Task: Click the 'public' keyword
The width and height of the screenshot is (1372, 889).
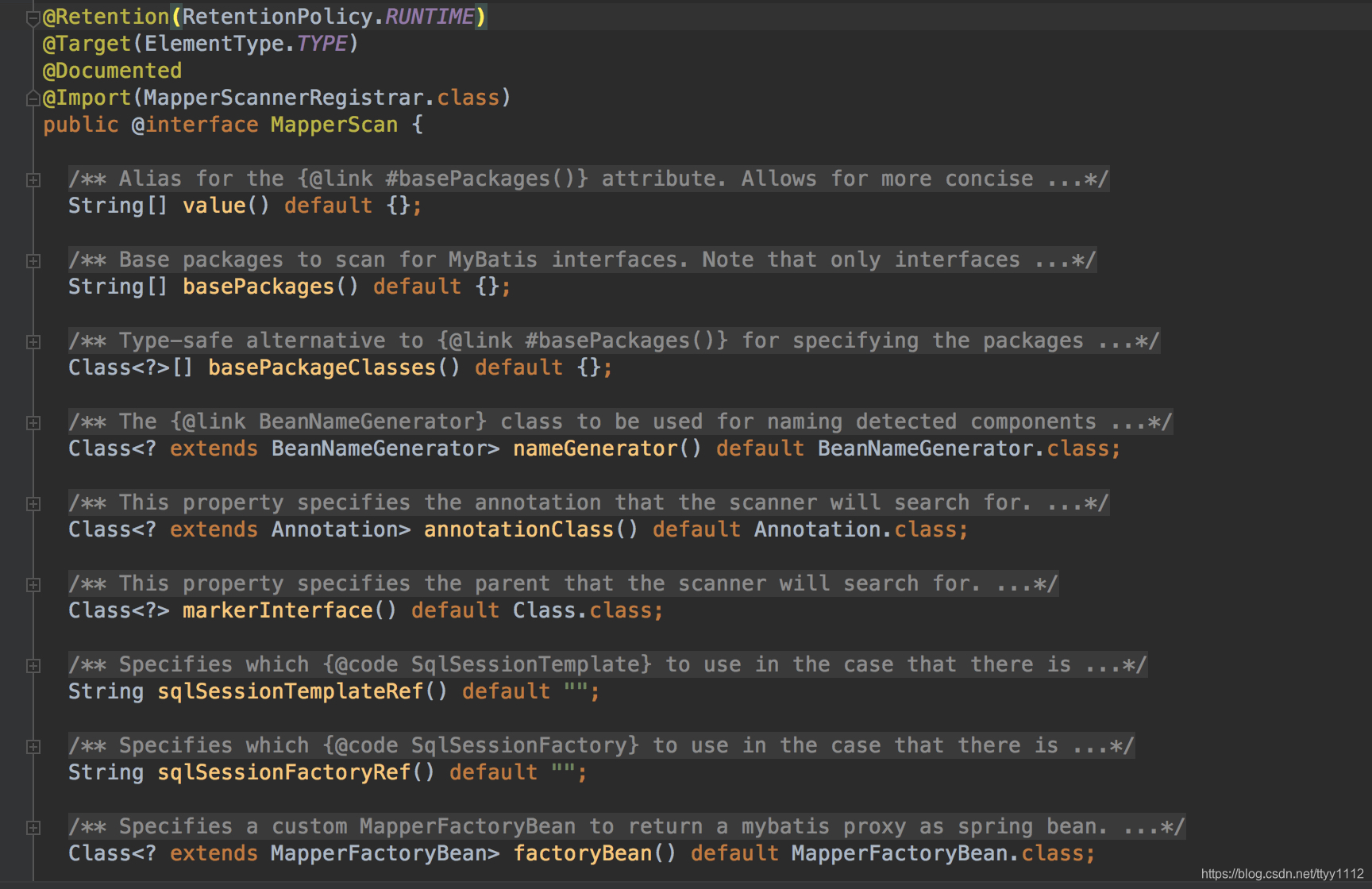Action: pos(80,125)
